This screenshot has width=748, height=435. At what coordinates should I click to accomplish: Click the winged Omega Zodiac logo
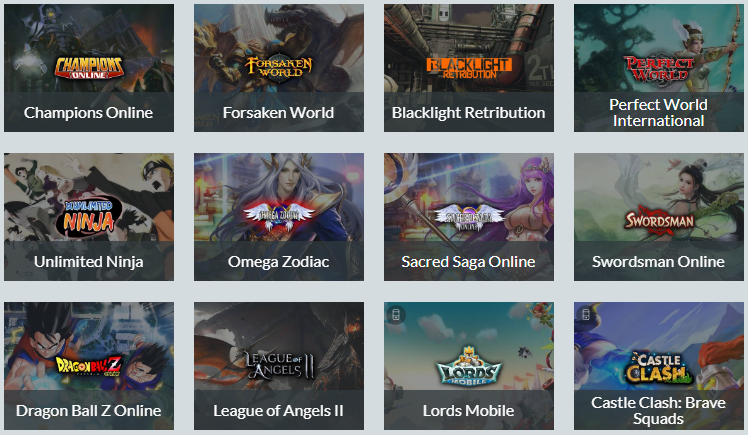coord(279,215)
